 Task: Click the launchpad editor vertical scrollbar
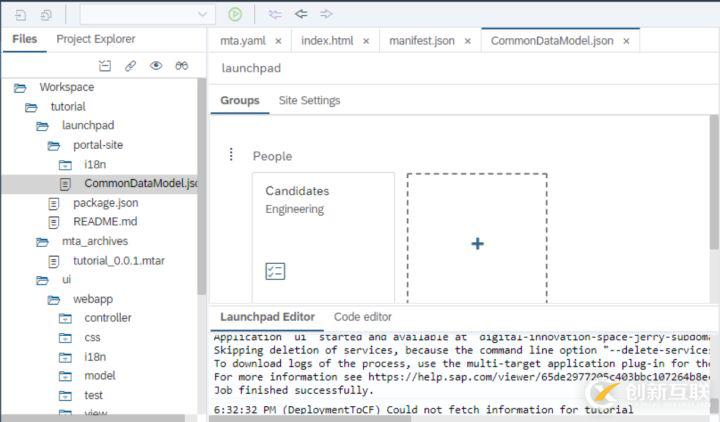point(714,182)
